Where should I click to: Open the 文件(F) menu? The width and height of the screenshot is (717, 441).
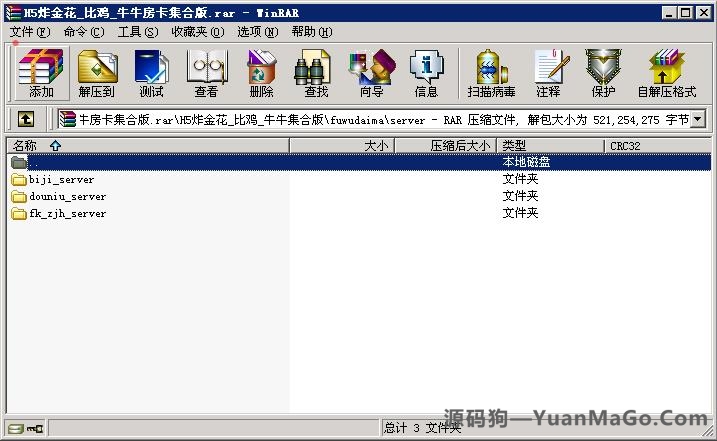click(x=30, y=32)
